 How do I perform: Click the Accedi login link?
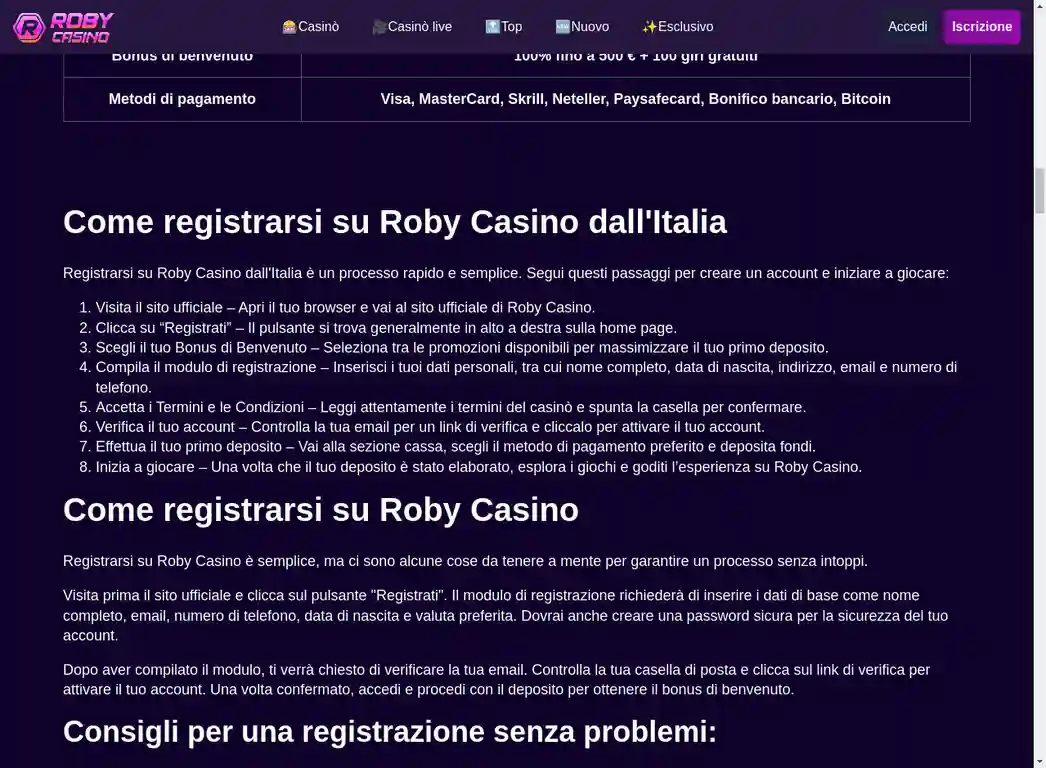pyautogui.click(x=907, y=27)
